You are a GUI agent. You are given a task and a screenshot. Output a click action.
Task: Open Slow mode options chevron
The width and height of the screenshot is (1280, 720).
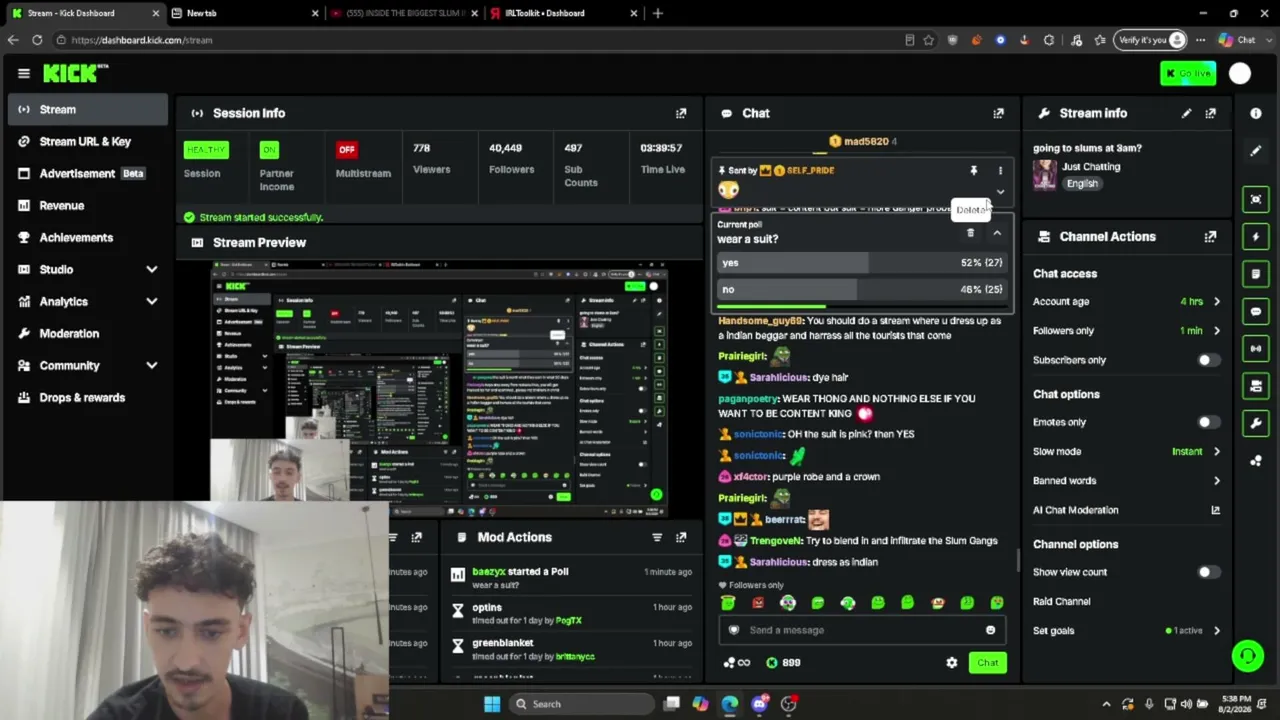(x=1216, y=451)
